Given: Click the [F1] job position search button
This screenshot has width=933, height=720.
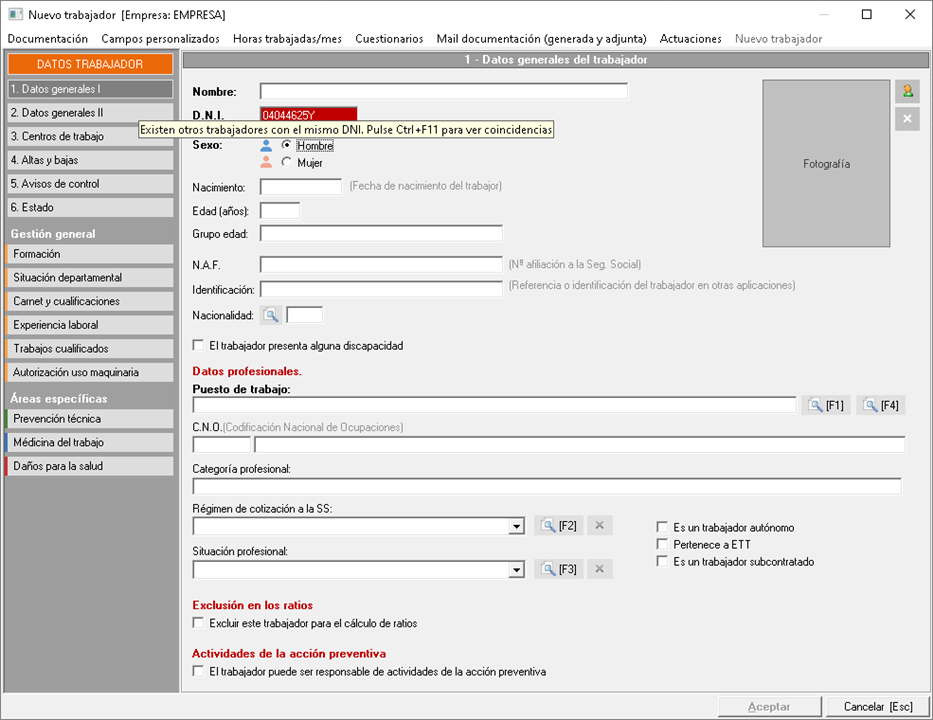Looking at the screenshot, I should click(x=826, y=405).
